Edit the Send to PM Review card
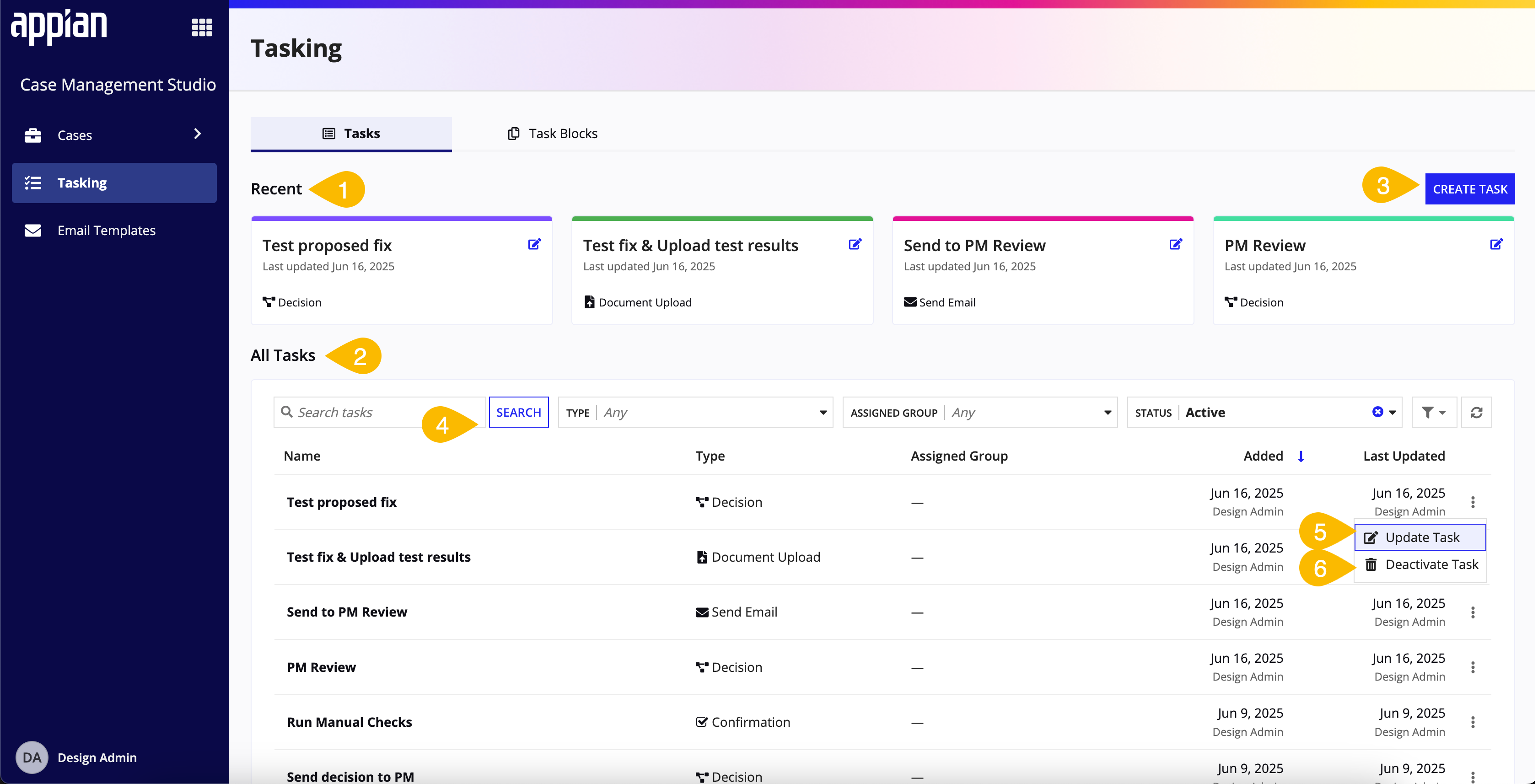1538x784 pixels. [x=1176, y=244]
